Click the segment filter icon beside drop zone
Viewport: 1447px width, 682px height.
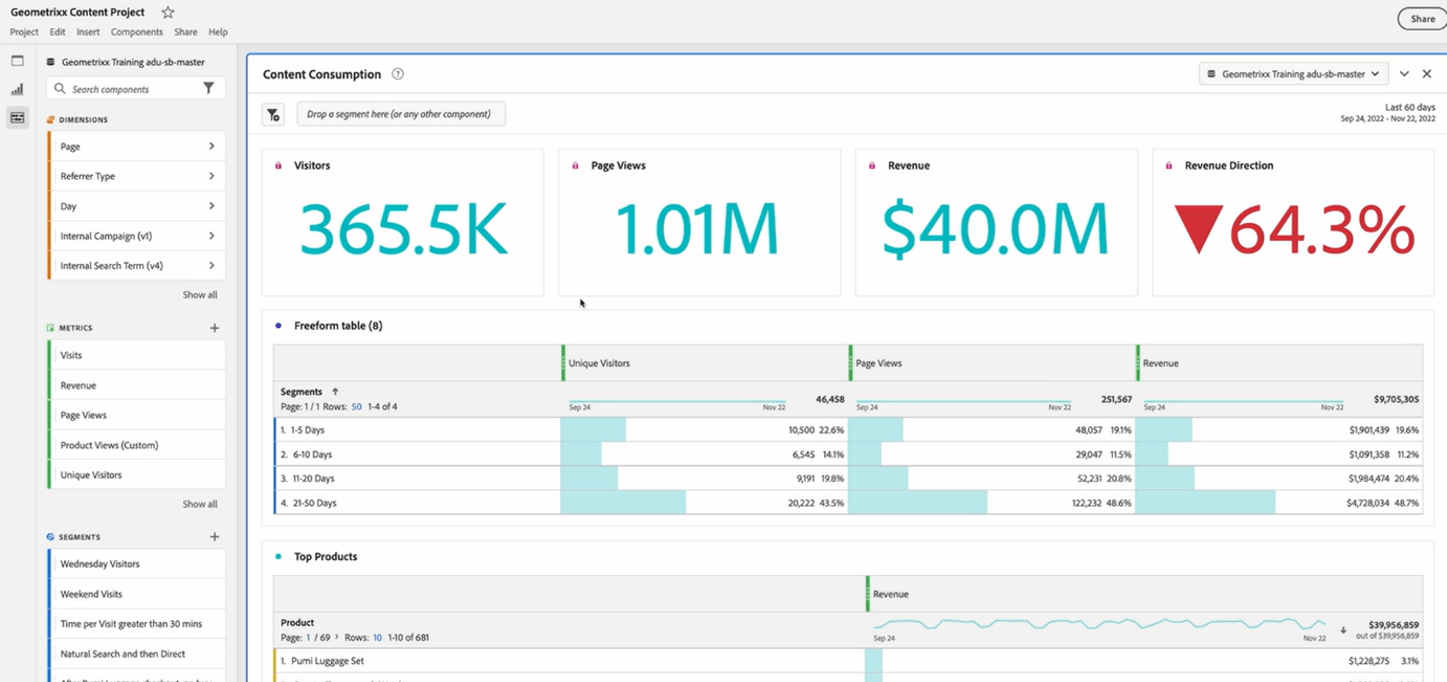tap(273, 115)
